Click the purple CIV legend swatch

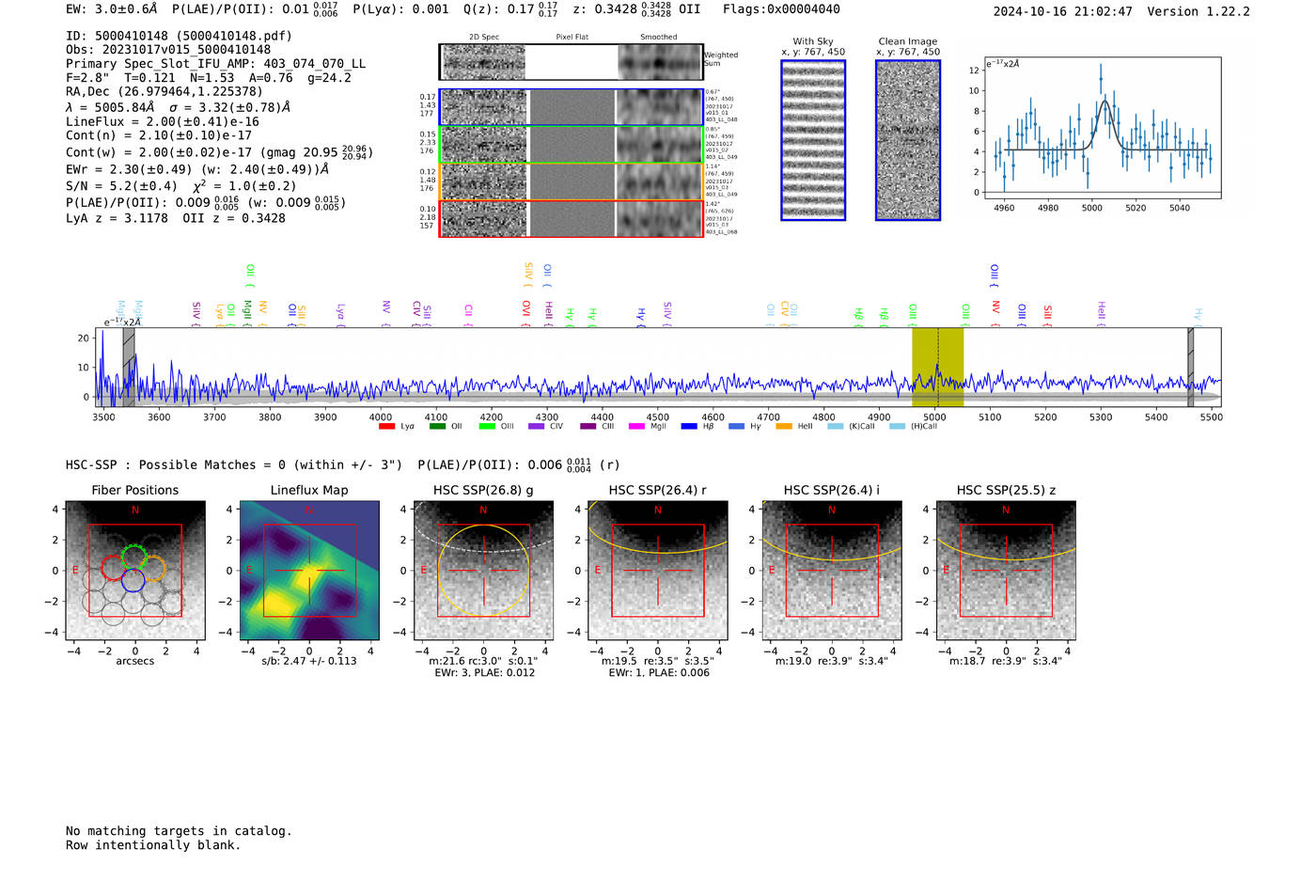coord(536,427)
